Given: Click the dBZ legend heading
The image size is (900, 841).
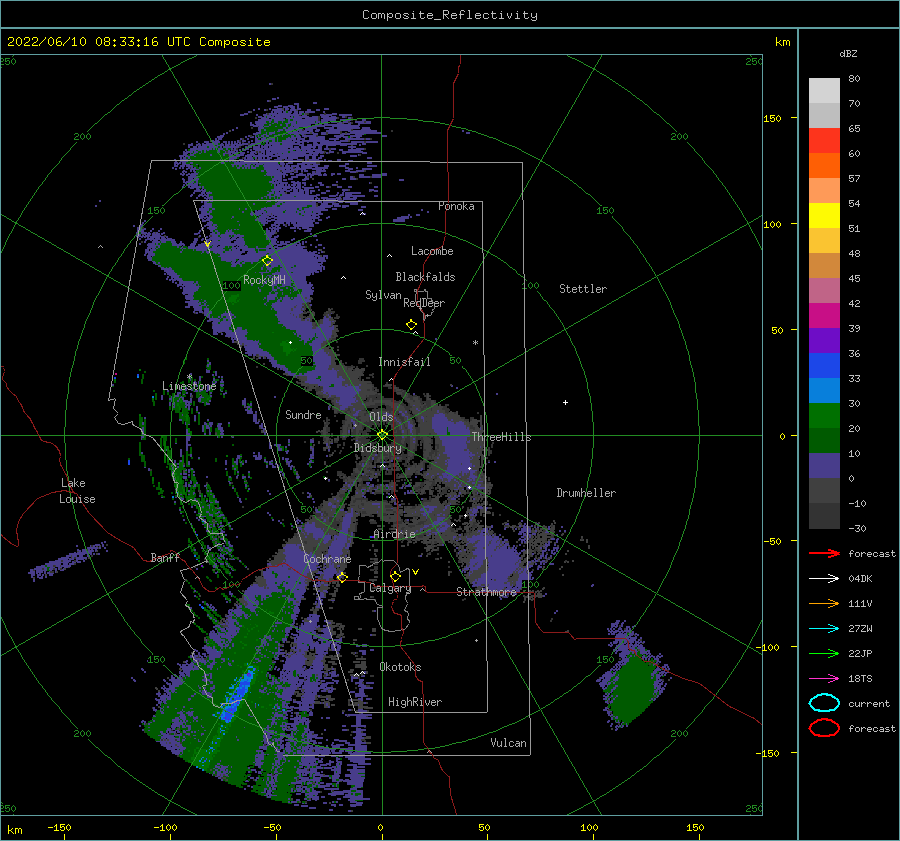Looking at the screenshot, I should [x=848, y=53].
